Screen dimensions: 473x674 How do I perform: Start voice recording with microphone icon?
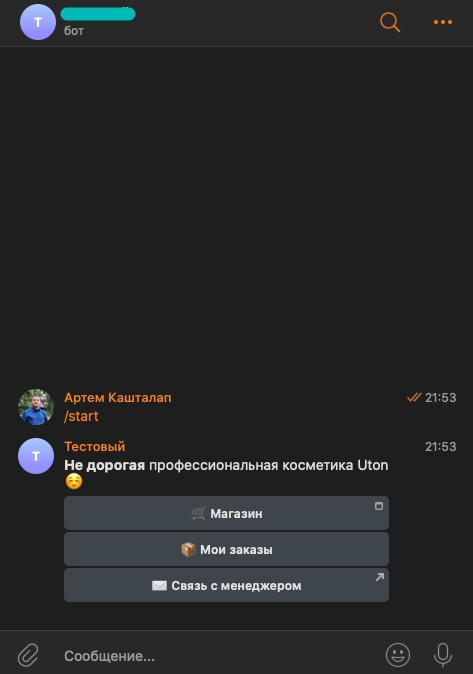tap(442, 655)
